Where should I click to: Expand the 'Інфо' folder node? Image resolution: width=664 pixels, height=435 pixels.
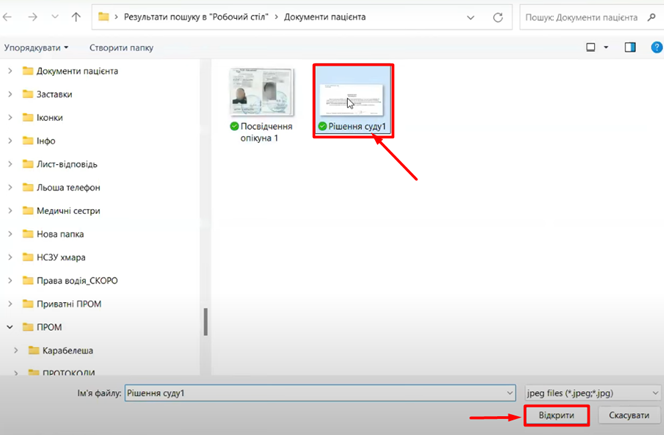click(x=10, y=141)
